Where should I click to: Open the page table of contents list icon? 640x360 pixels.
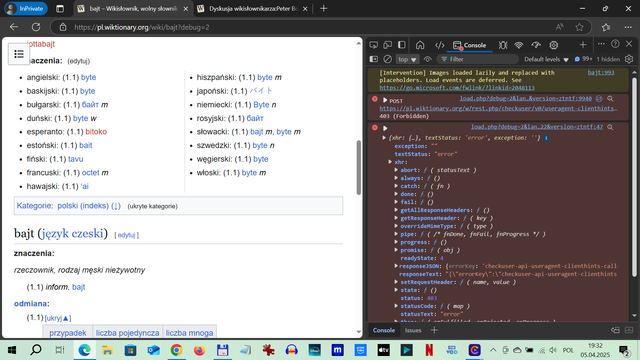click(19, 54)
